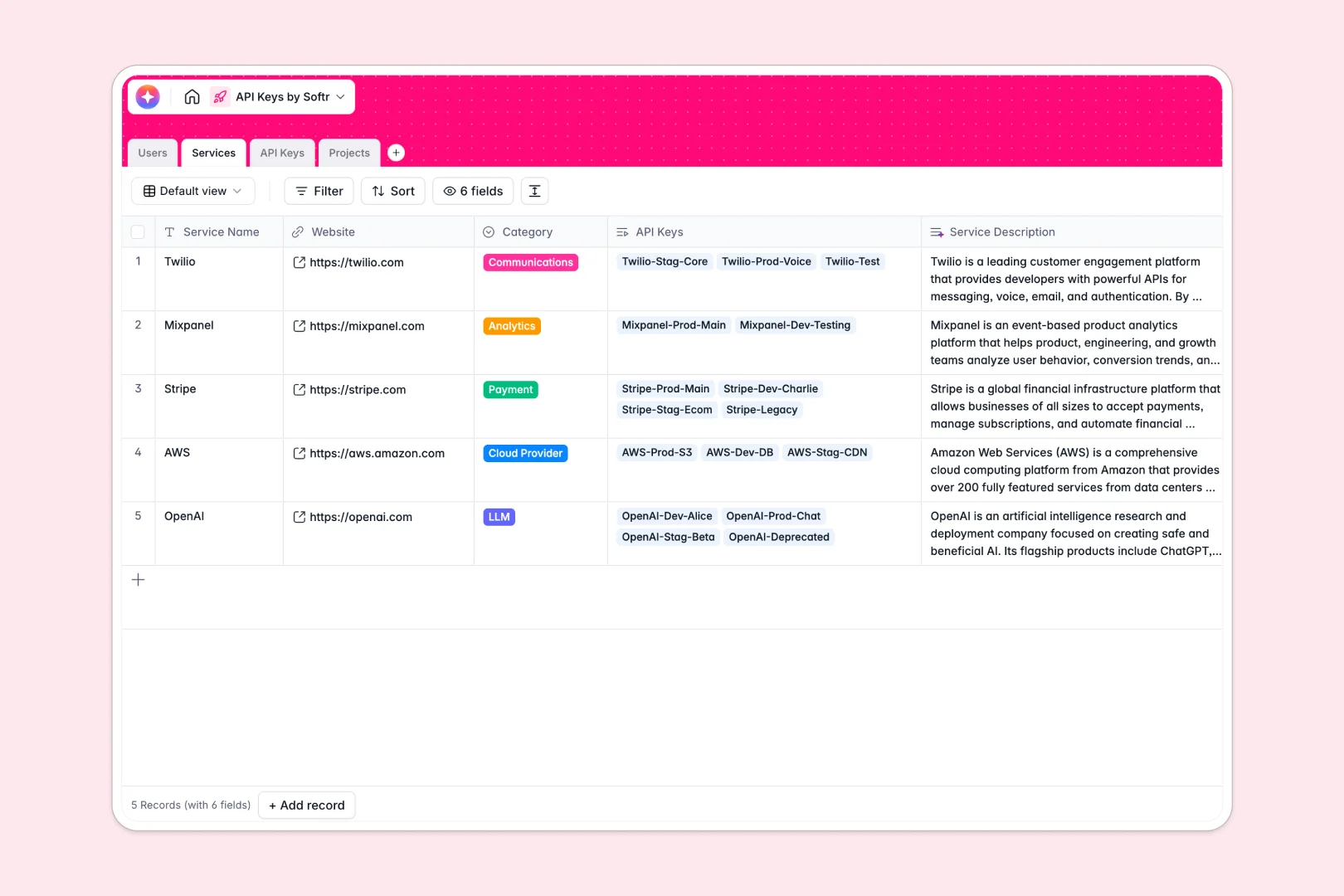1344x896 pixels.
Task: Select the Stripe-Legacy key chip
Action: (x=762, y=410)
